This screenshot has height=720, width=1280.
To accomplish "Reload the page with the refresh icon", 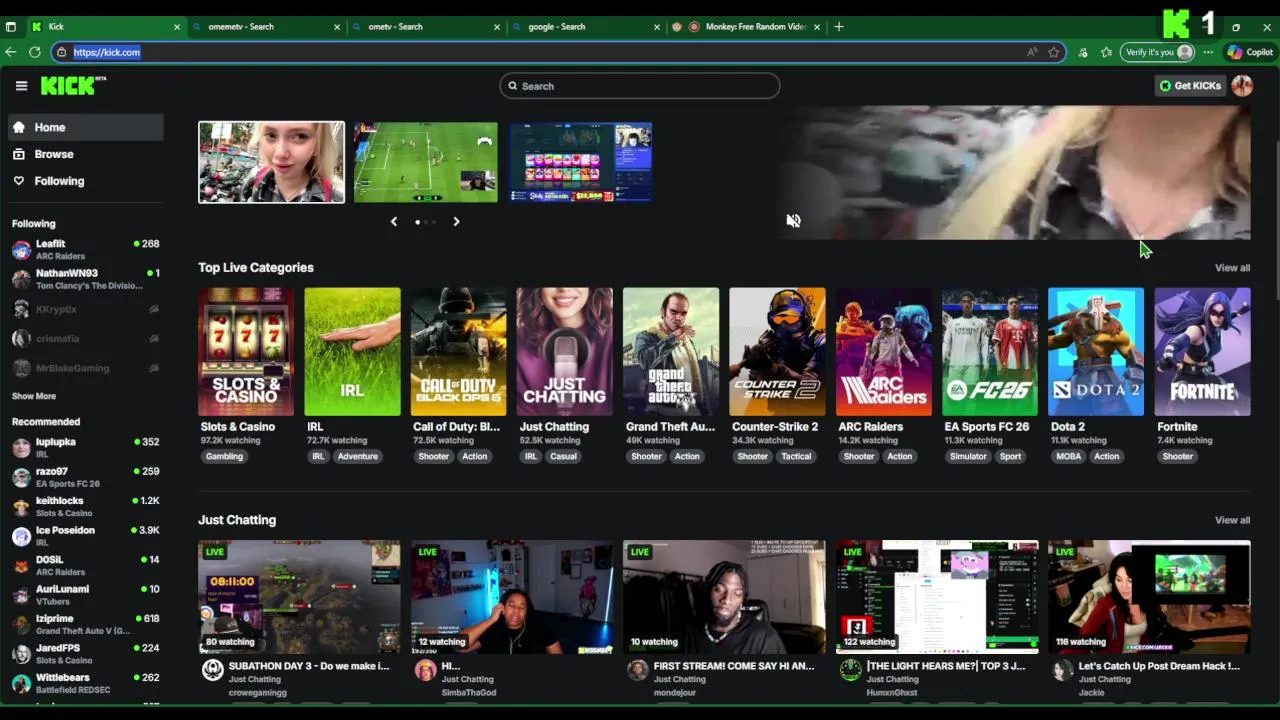I will 35,52.
